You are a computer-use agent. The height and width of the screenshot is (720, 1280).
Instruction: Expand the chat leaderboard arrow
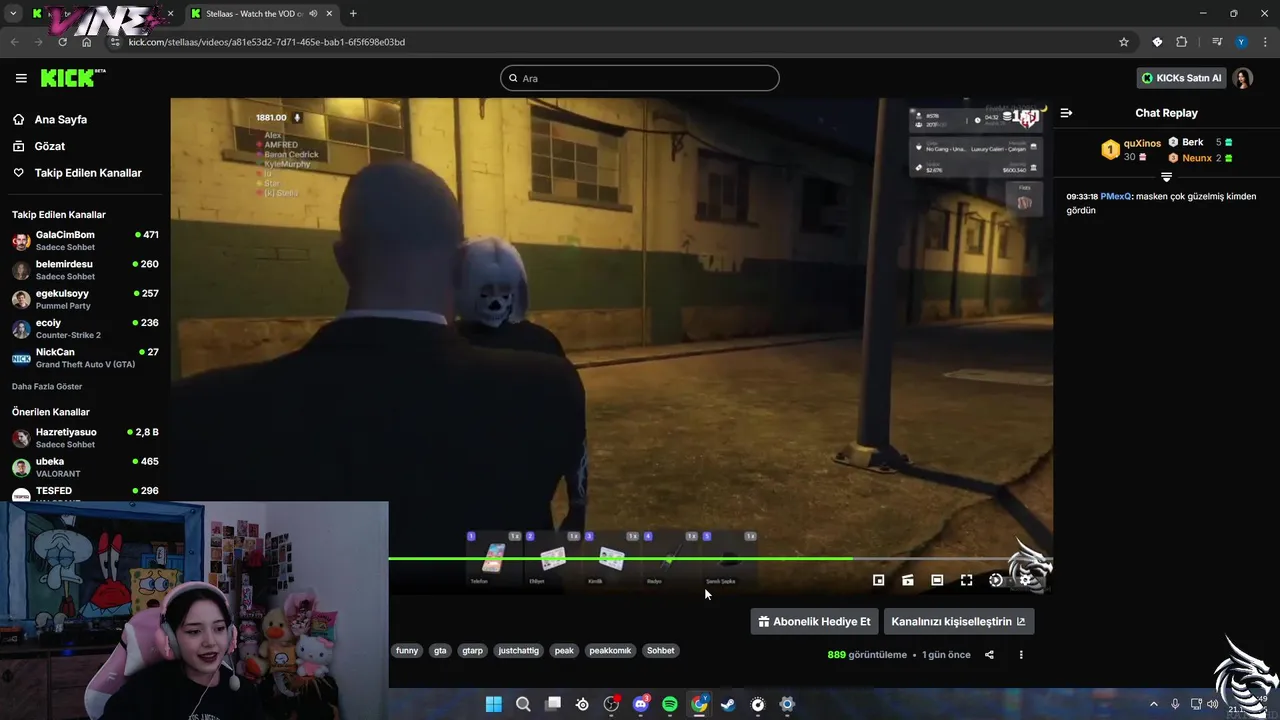(1166, 177)
